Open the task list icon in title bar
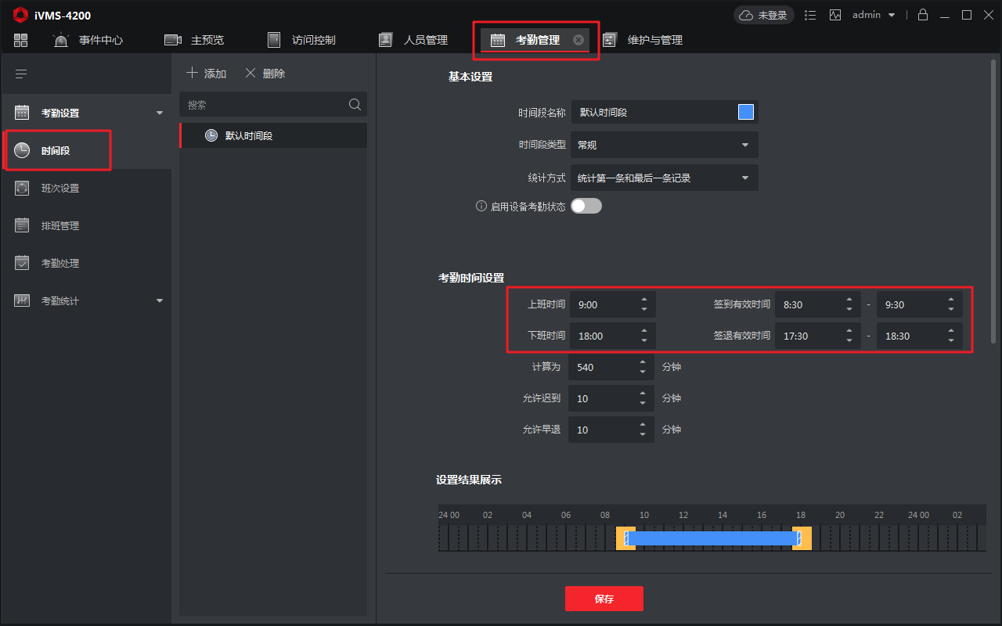 pyautogui.click(x=810, y=15)
